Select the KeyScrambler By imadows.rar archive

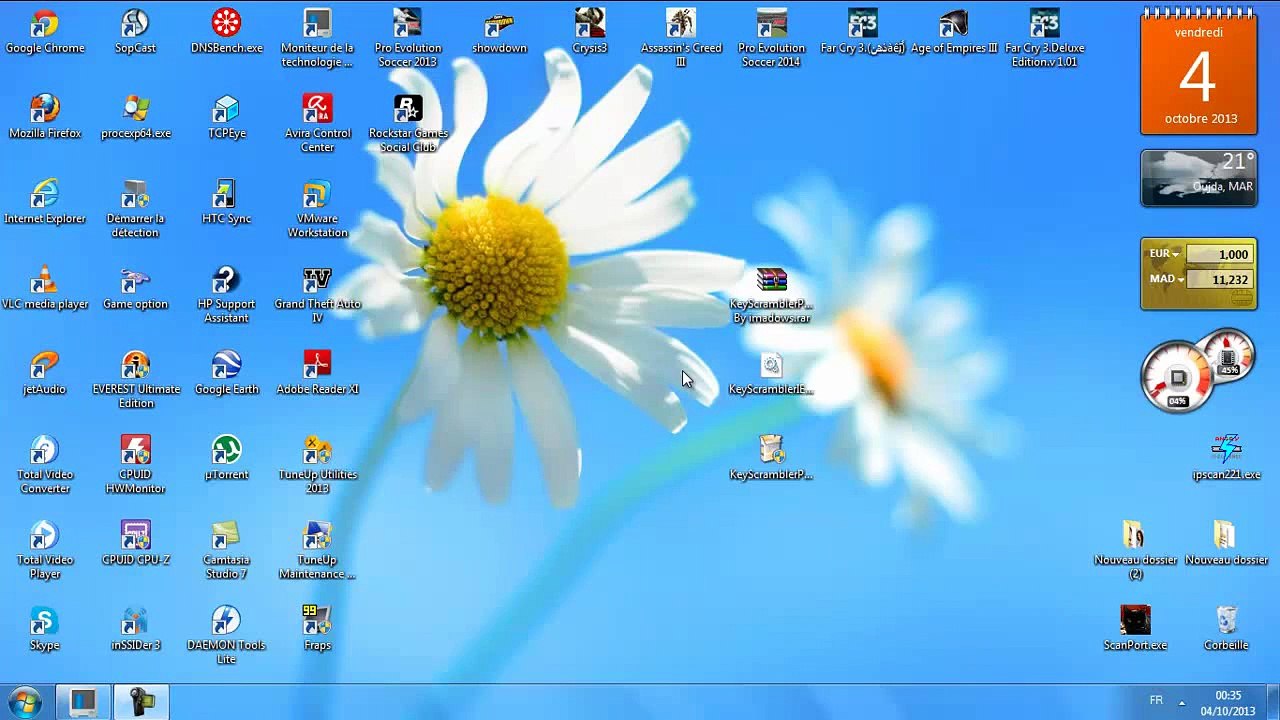click(771, 294)
